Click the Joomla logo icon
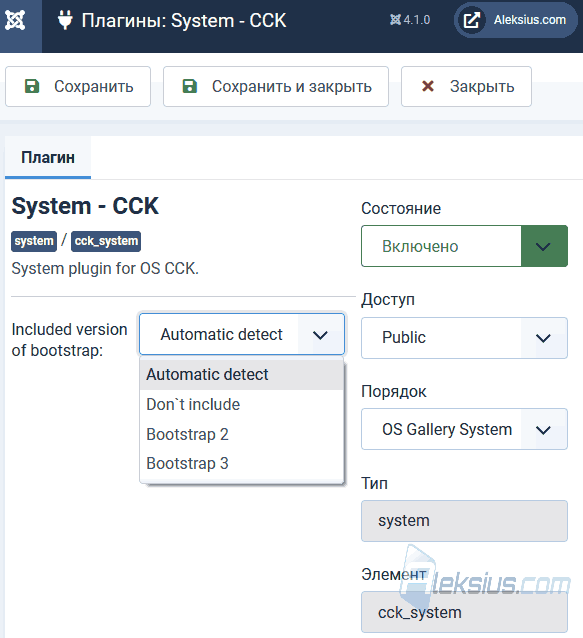583x638 pixels. (15, 20)
